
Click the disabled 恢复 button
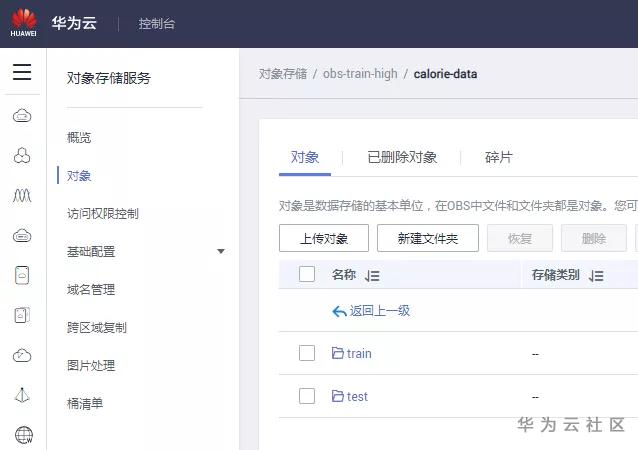click(x=520, y=238)
